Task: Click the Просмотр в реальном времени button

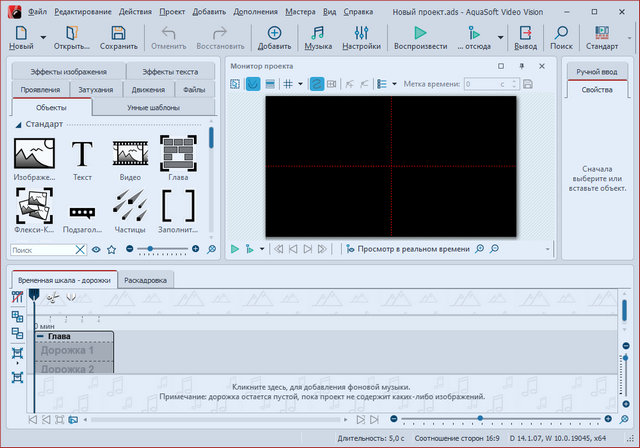Action: (410, 249)
